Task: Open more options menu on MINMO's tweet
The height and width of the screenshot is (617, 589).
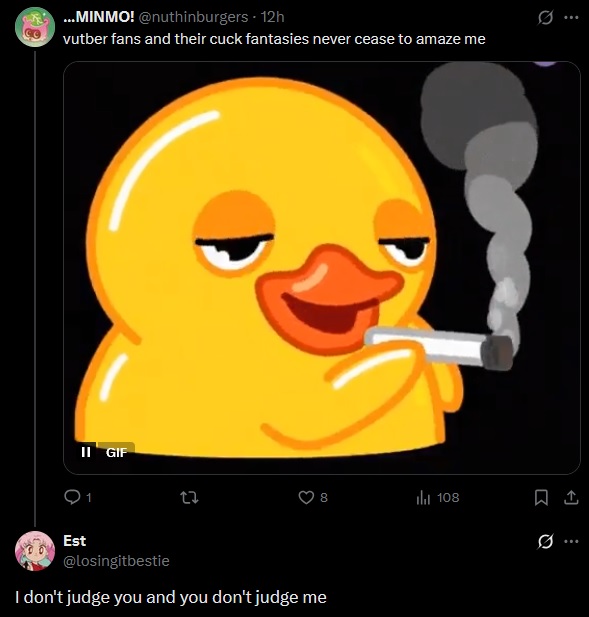Action: point(571,17)
